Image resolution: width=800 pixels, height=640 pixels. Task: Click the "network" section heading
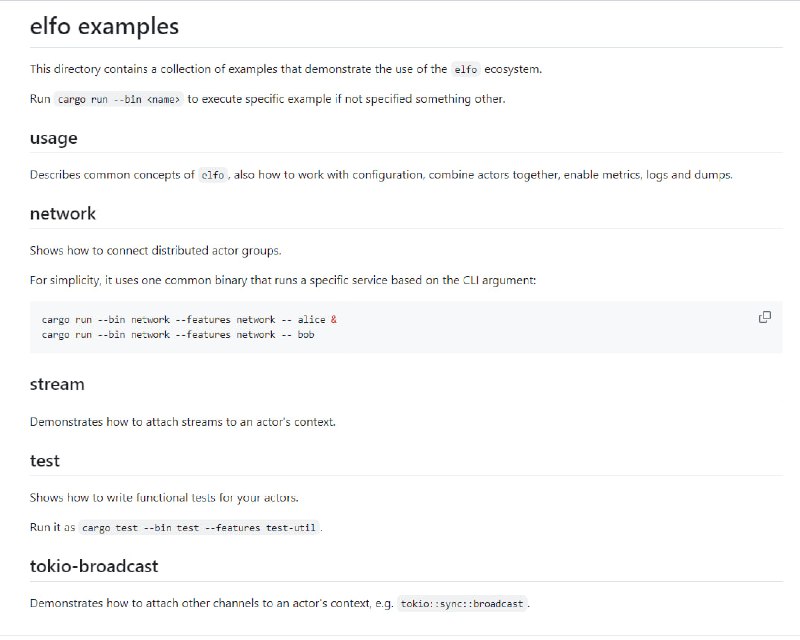coord(63,213)
